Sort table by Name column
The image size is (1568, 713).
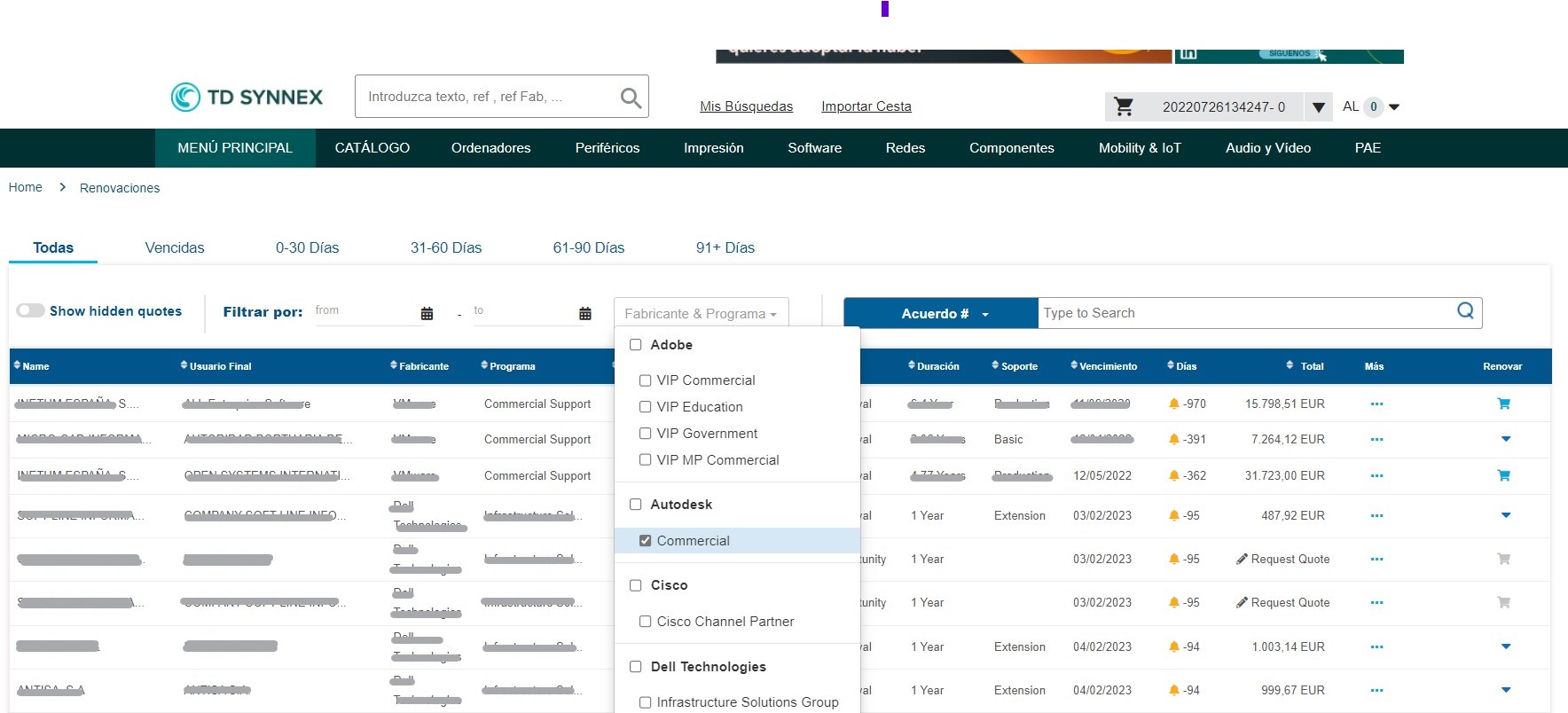point(31,365)
